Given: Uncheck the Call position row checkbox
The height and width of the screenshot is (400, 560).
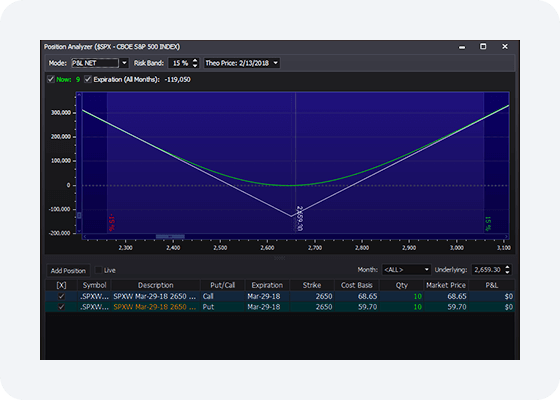Looking at the screenshot, I should [61, 296].
